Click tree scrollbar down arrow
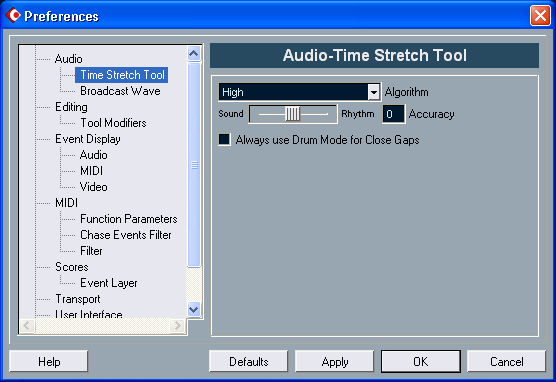556x382 pixels. pos(194,309)
